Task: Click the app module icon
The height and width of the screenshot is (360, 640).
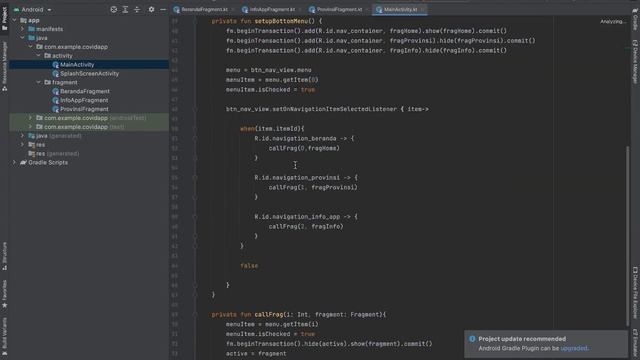Action: [23, 20]
